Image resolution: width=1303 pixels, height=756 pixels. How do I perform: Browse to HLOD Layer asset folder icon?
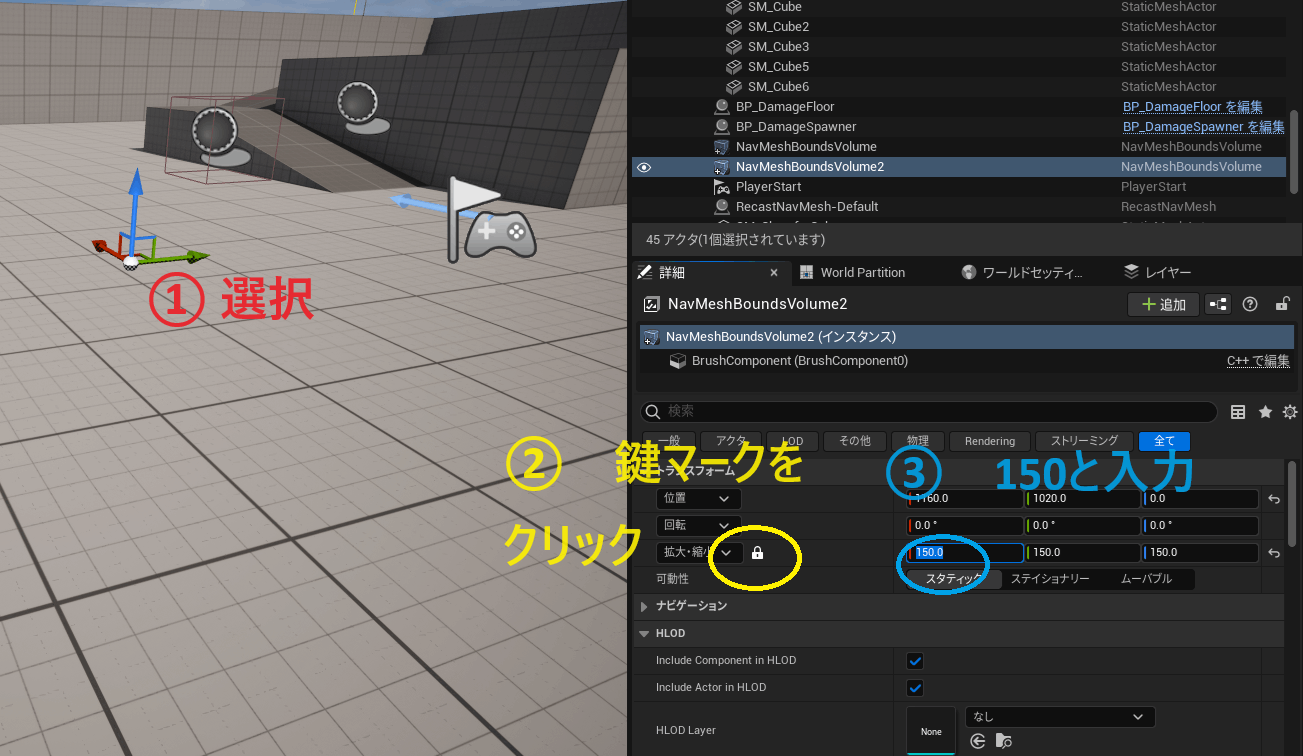click(x=1004, y=741)
